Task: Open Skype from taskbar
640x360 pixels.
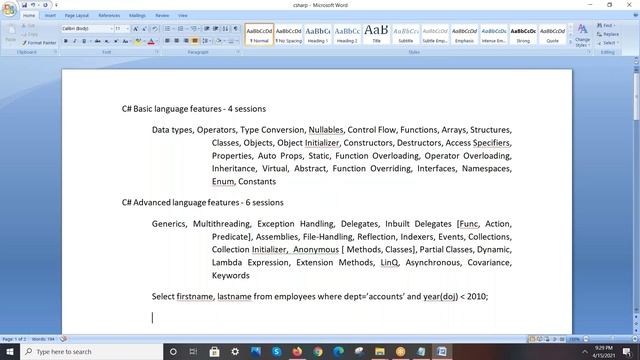Action: 276,351
